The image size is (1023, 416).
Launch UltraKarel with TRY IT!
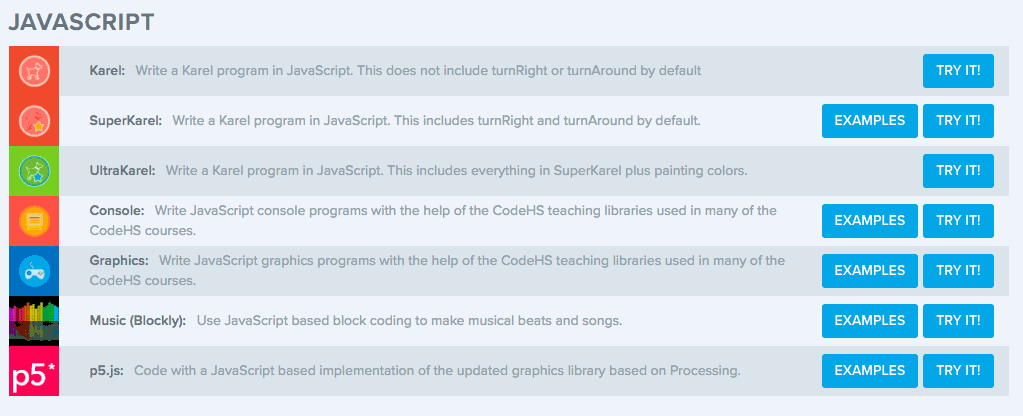point(958,171)
